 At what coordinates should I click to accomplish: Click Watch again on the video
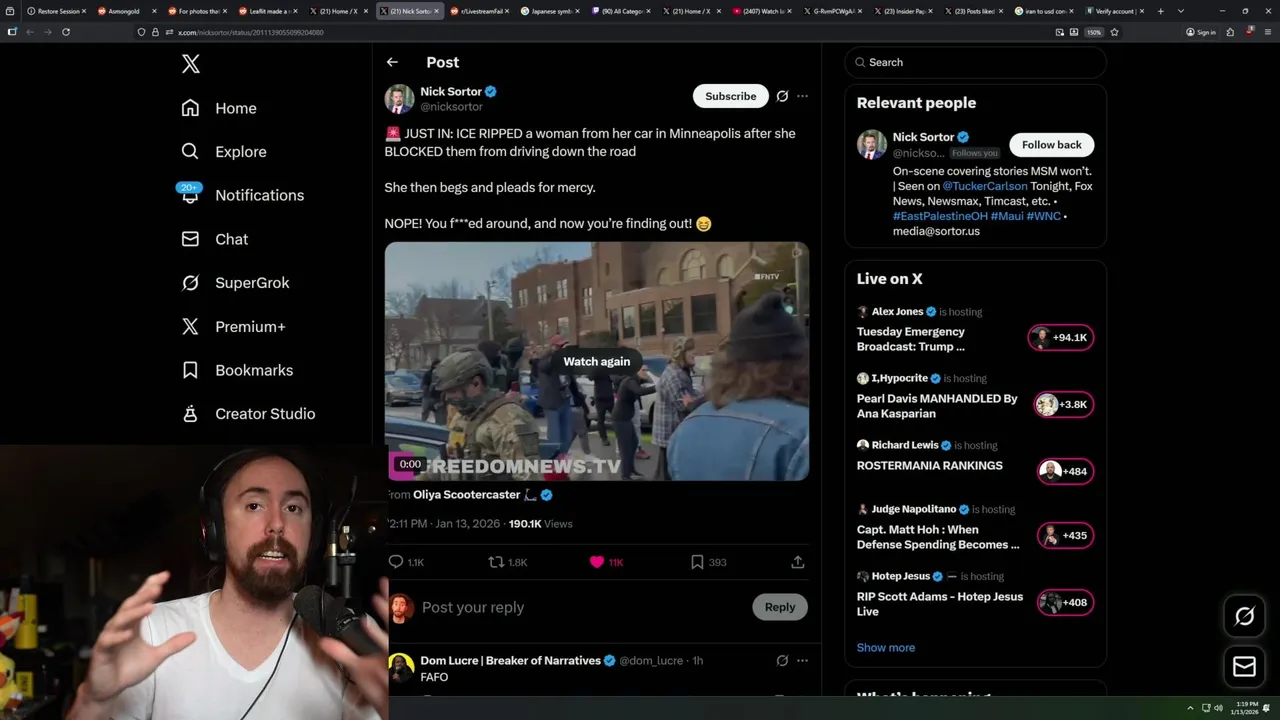tap(597, 362)
